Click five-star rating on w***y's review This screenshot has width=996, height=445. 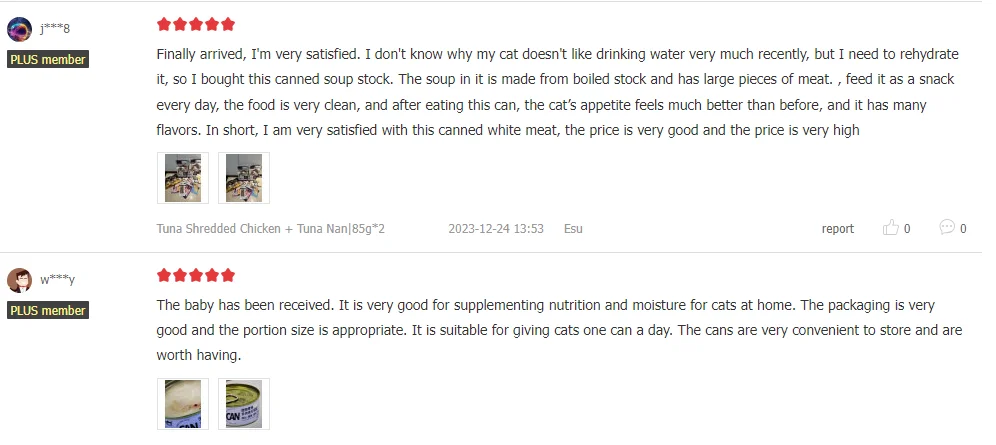point(196,275)
